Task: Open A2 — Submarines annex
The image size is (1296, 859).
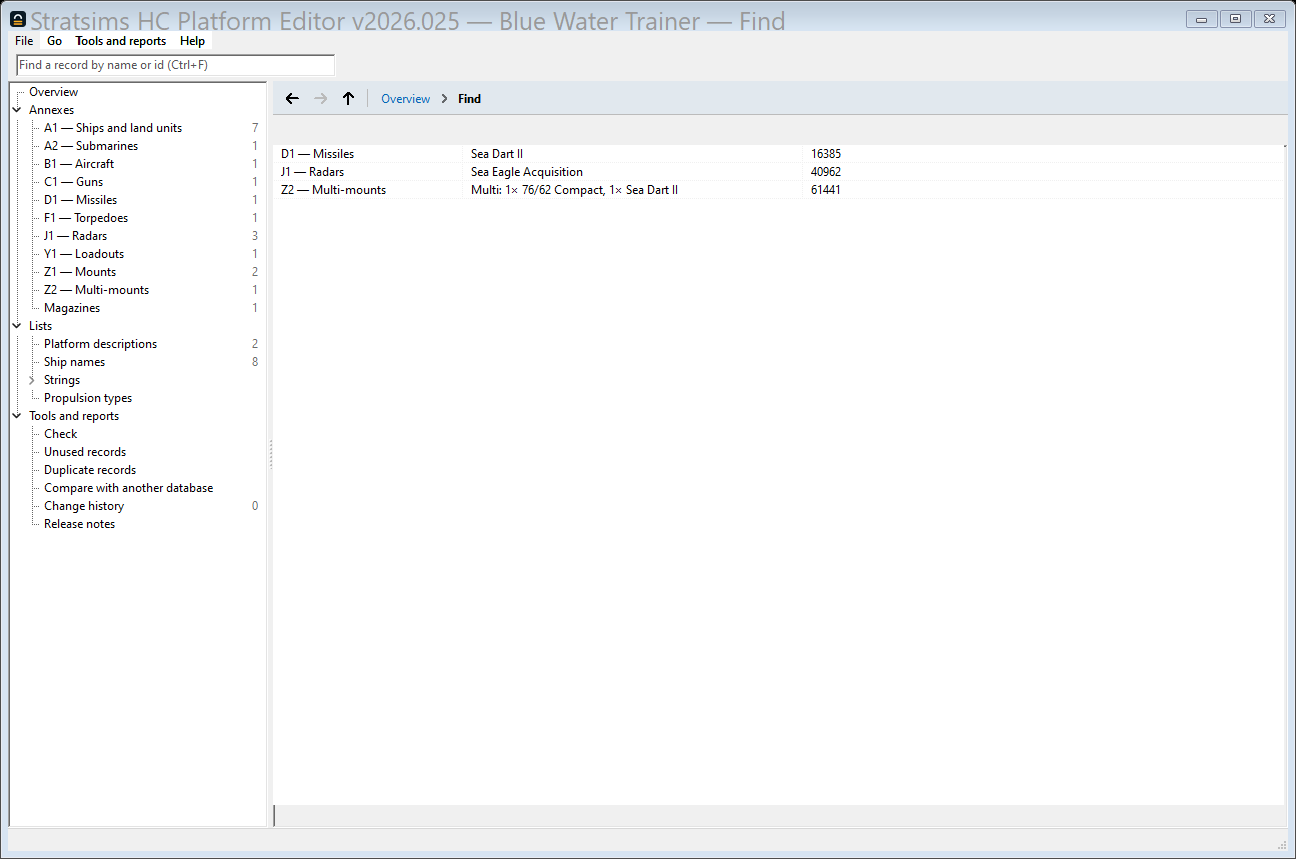Action: [x=91, y=146]
